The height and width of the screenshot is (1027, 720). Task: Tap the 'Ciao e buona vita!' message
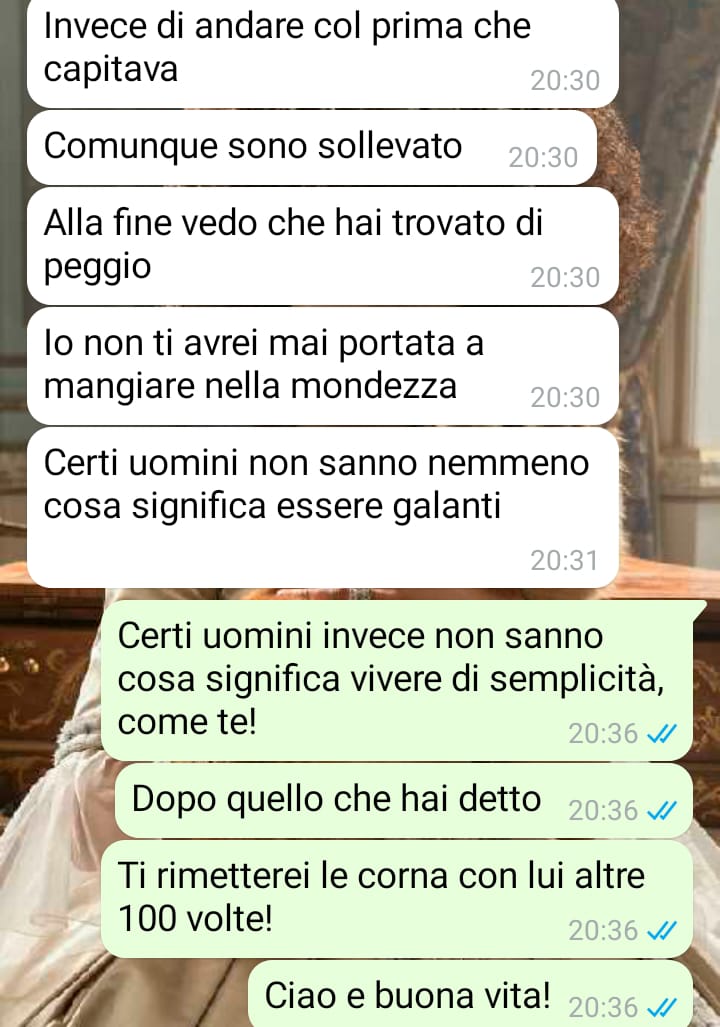click(470, 994)
